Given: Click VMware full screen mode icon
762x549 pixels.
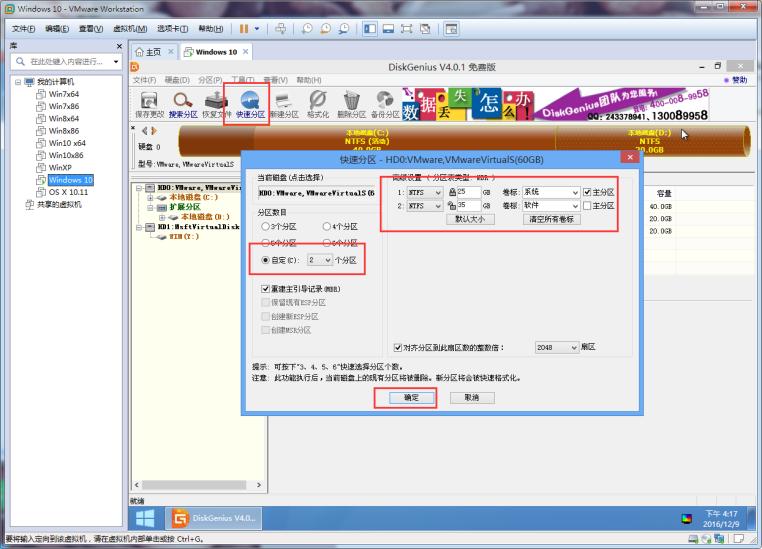Looking at the screenshot, I should [x=407, y=29].
